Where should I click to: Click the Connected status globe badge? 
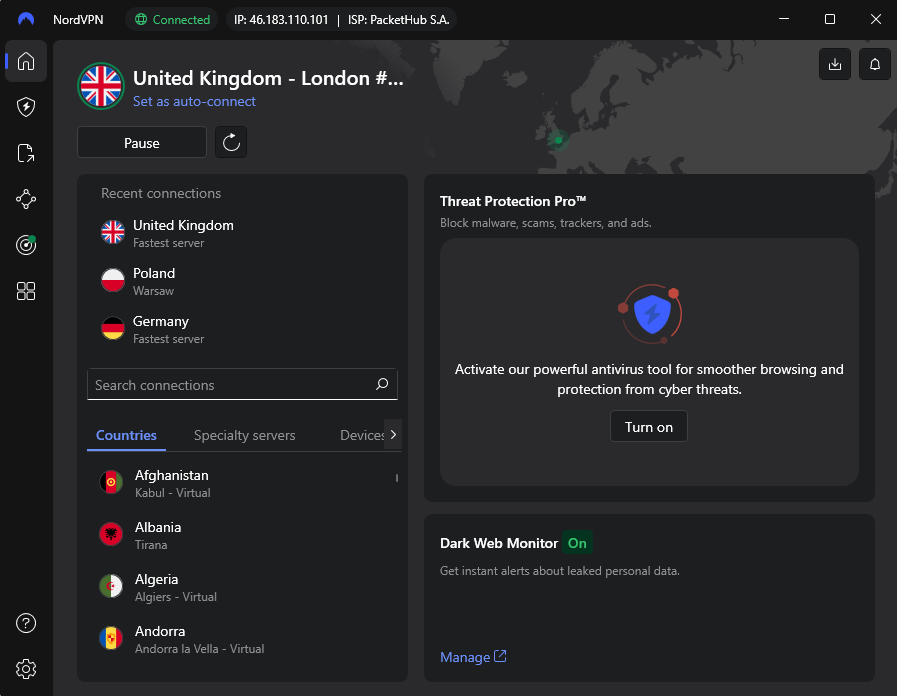[172, 19]
